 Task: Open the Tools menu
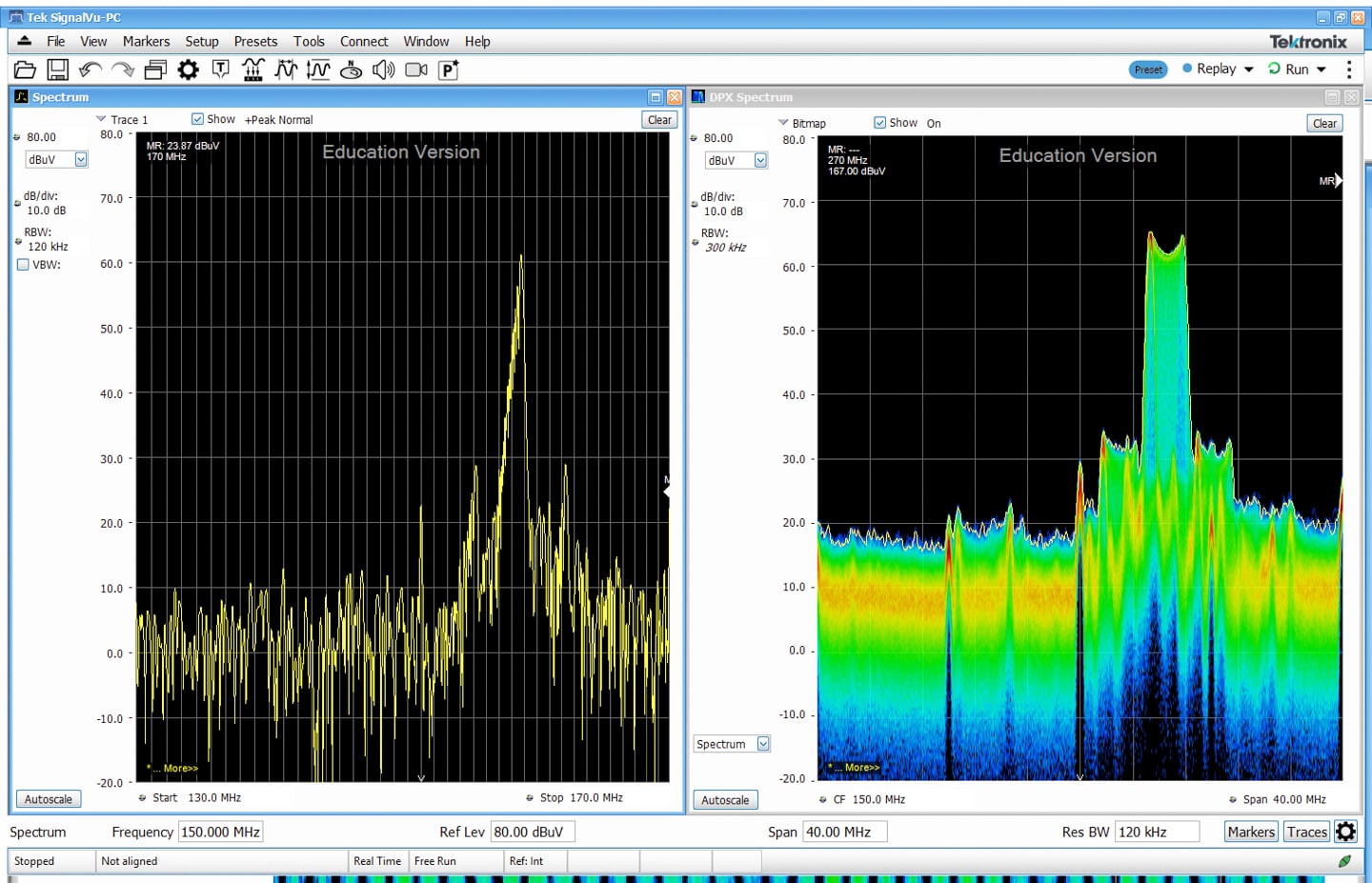click(309, 41)
